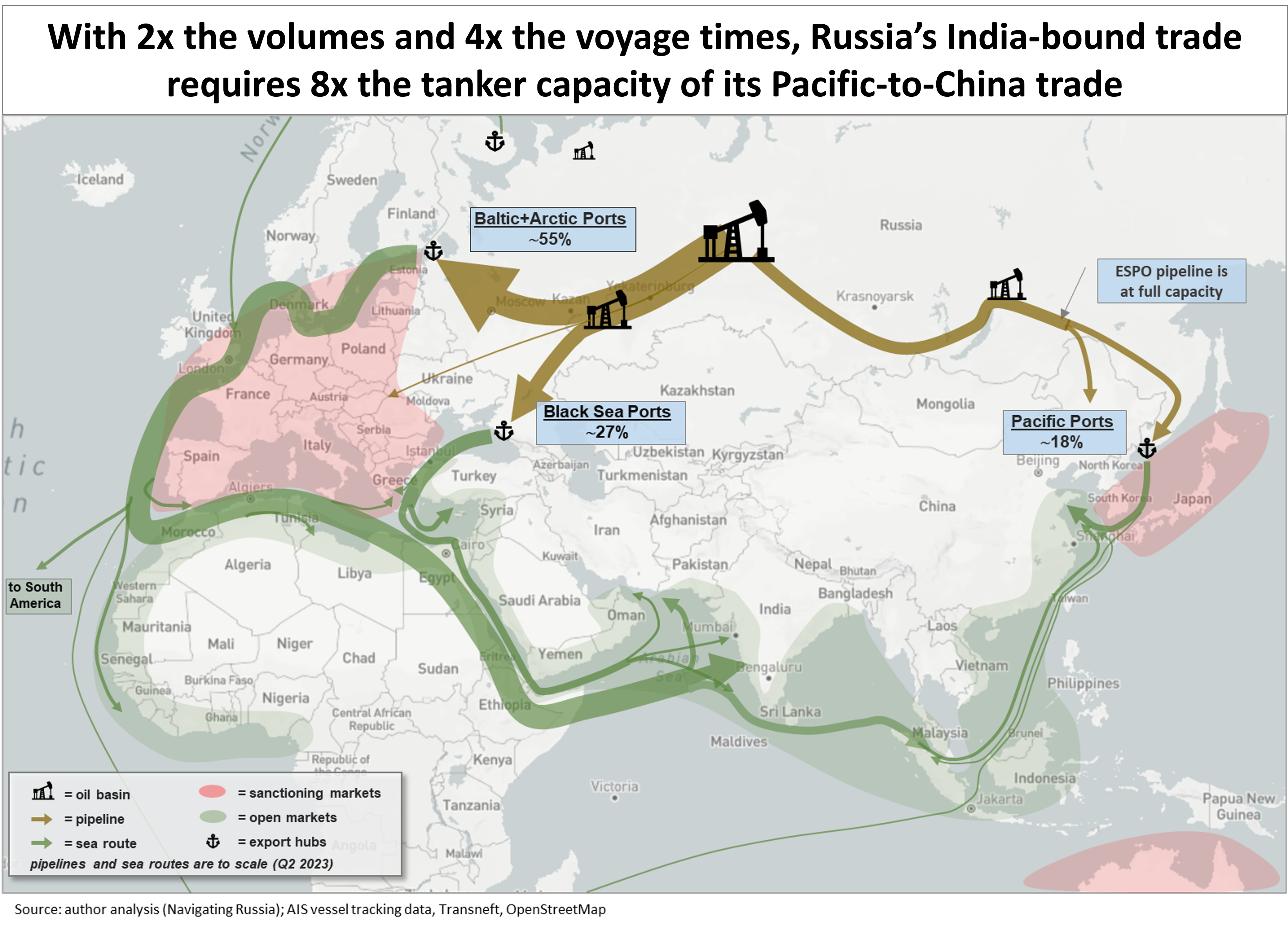This screenshot has height=928, width=1288.
Task: Click the anchor icon at the Black Sea port
Action: tap(503, 431)
